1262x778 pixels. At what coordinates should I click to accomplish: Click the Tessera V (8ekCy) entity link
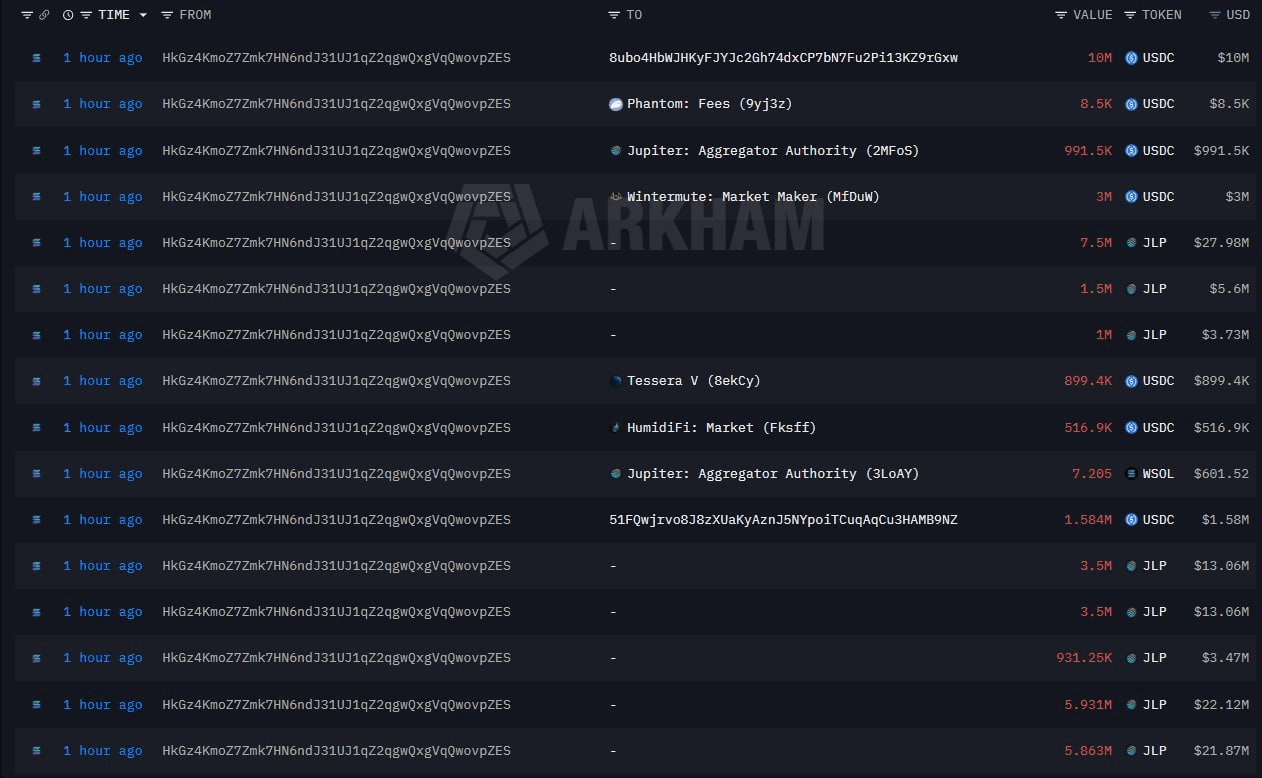[693, 380]
